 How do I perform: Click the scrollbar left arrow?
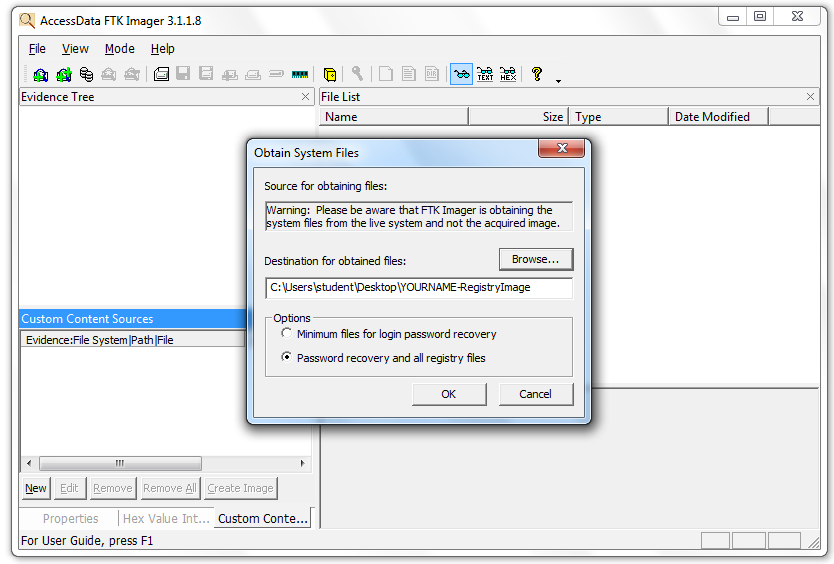click(x=29, y=463)
